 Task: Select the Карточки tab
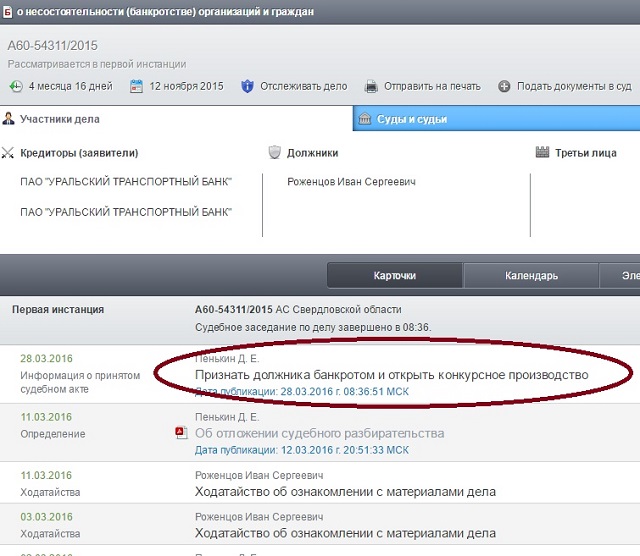tap(395, 276)
